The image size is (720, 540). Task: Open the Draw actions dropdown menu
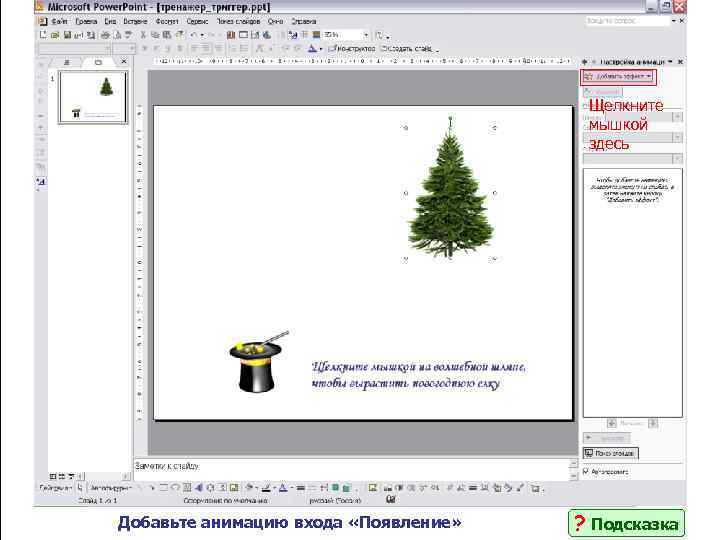(x=55, y=488)
